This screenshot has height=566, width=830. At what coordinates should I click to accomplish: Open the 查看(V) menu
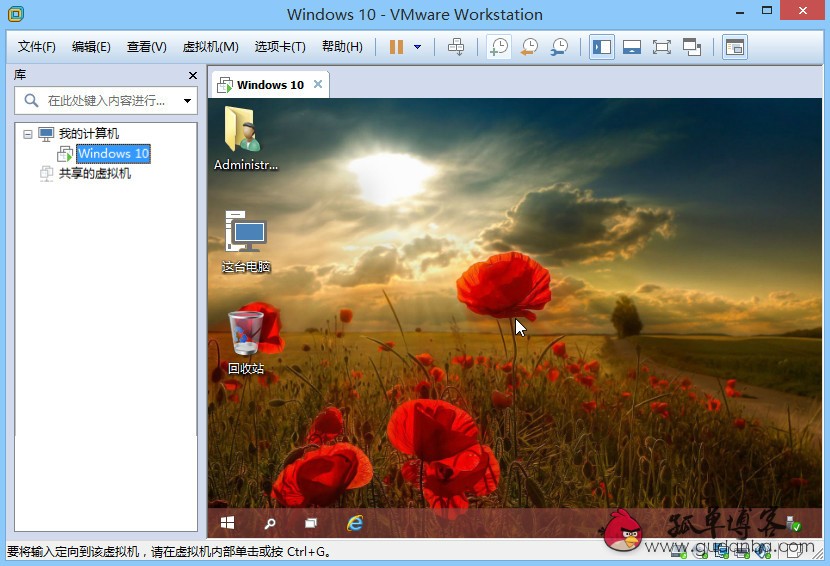coord(147,47)
